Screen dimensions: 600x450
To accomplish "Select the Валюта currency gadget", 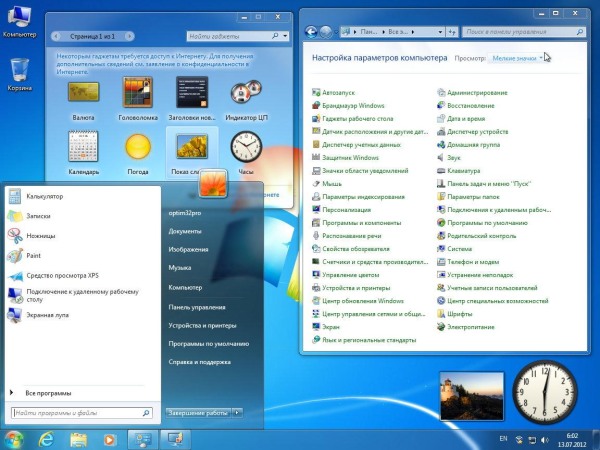I will tap(83, 94).
